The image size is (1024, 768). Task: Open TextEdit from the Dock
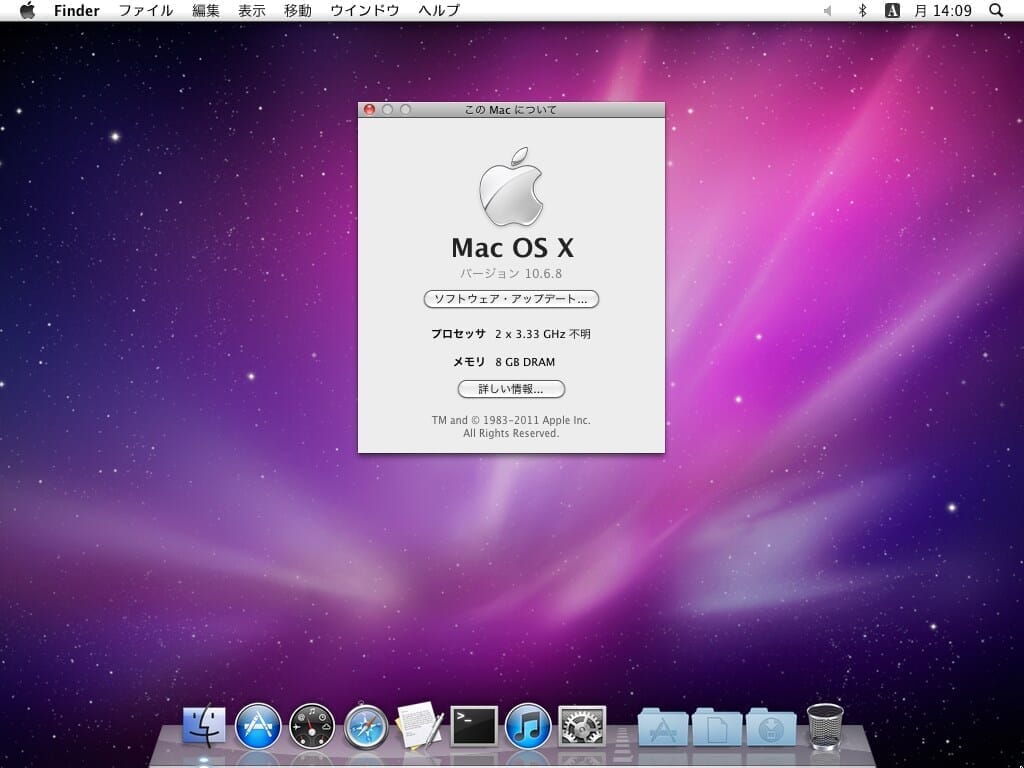click(420, 726)
